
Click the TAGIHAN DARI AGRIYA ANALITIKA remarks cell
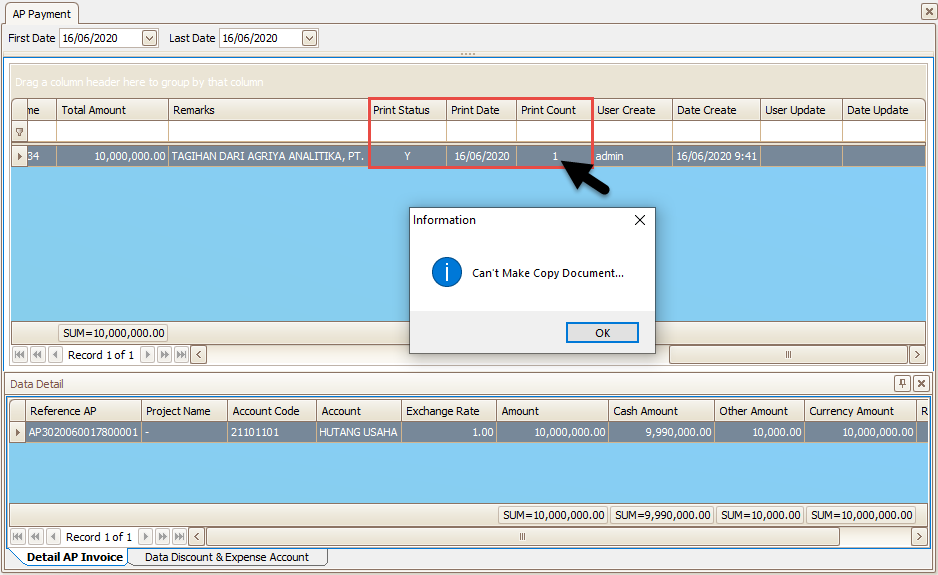268,156
